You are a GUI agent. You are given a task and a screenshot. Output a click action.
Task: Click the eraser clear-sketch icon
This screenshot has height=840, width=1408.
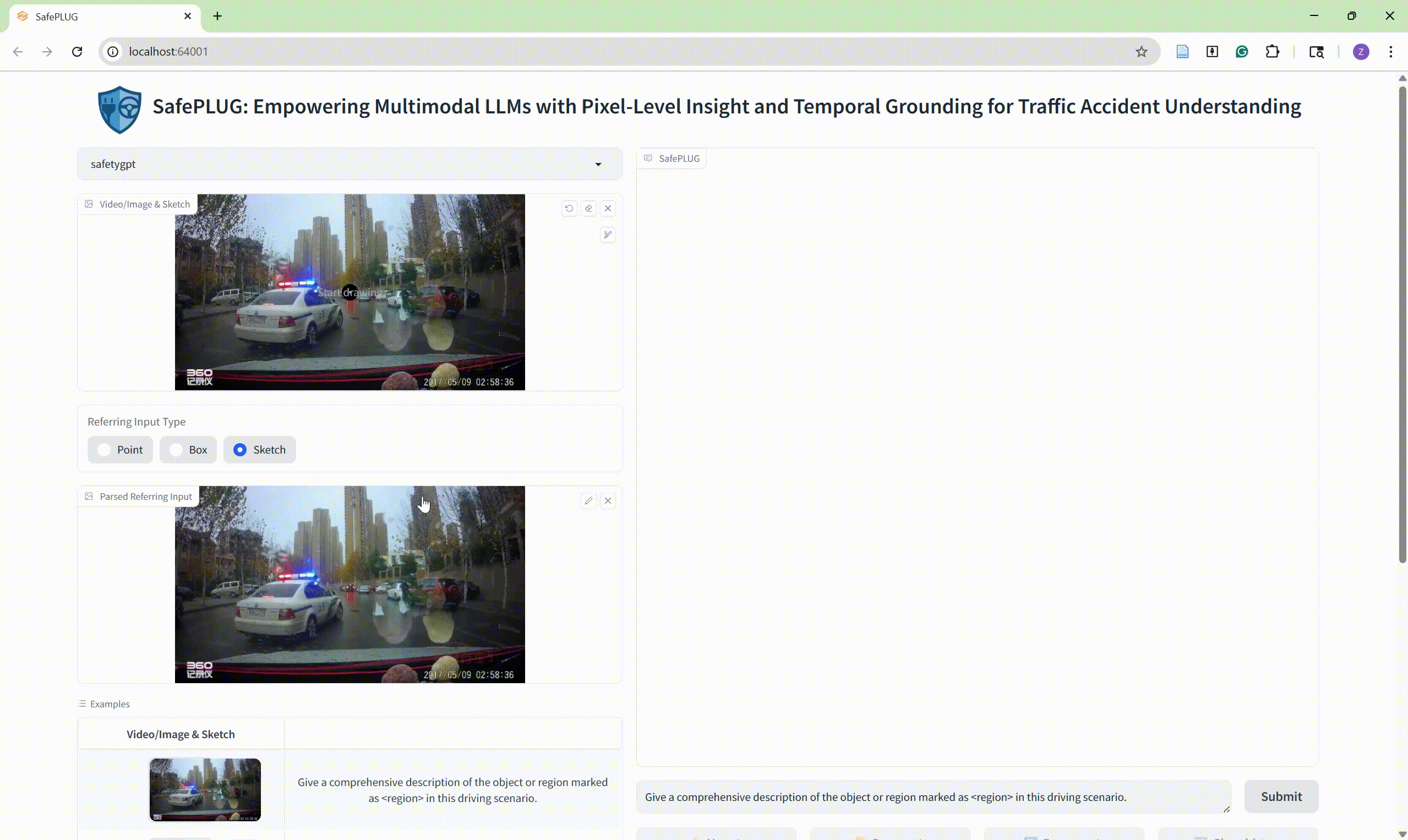588,208
